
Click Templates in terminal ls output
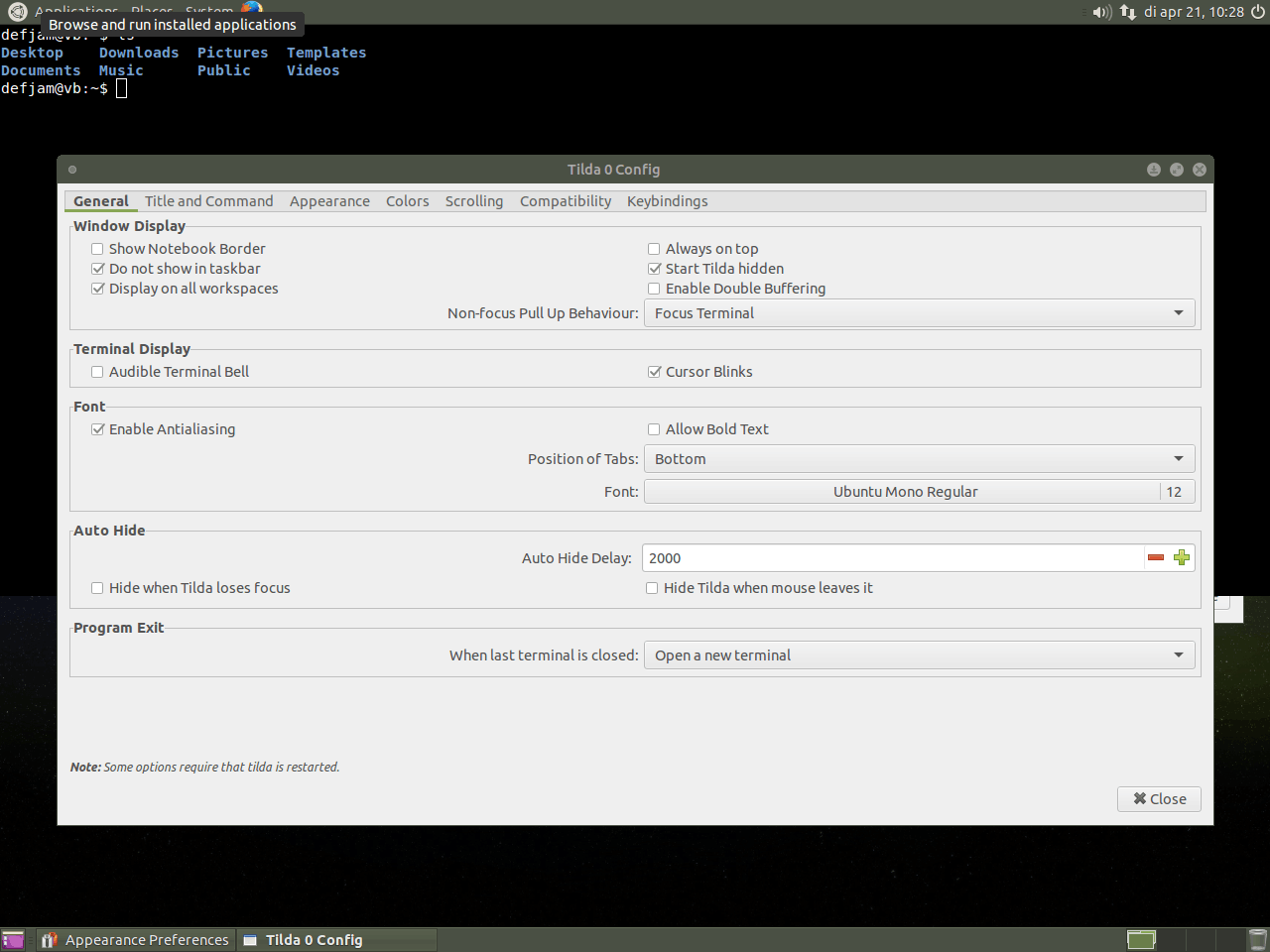(326, 53)
